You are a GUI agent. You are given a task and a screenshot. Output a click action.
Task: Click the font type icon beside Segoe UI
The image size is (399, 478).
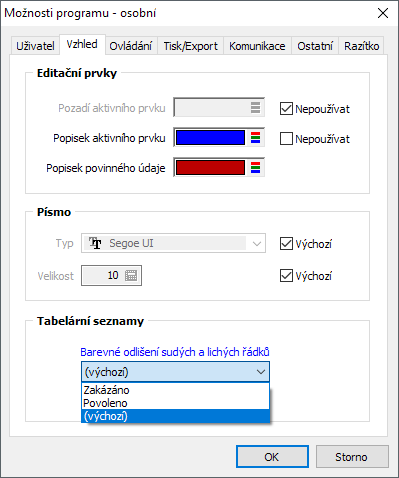click(x=95, y=243)
